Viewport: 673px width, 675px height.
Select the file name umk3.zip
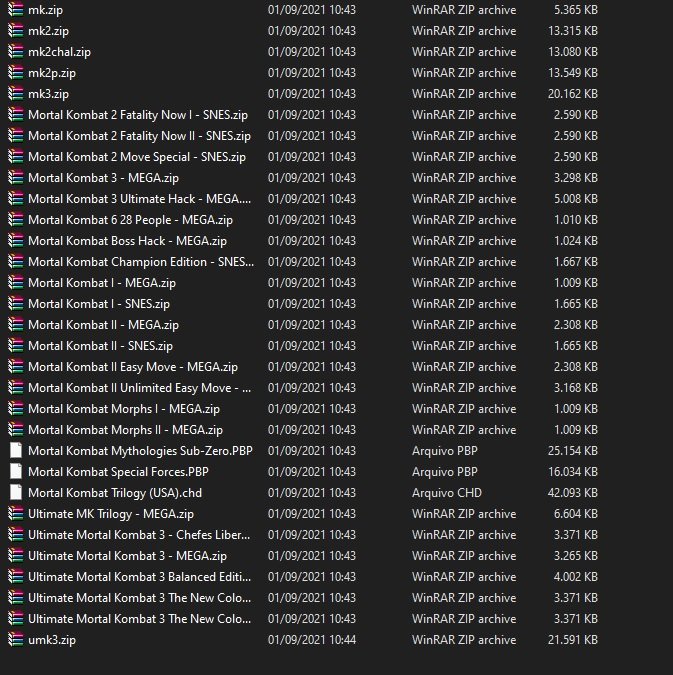pyautogui.click(x=52, y=640)
